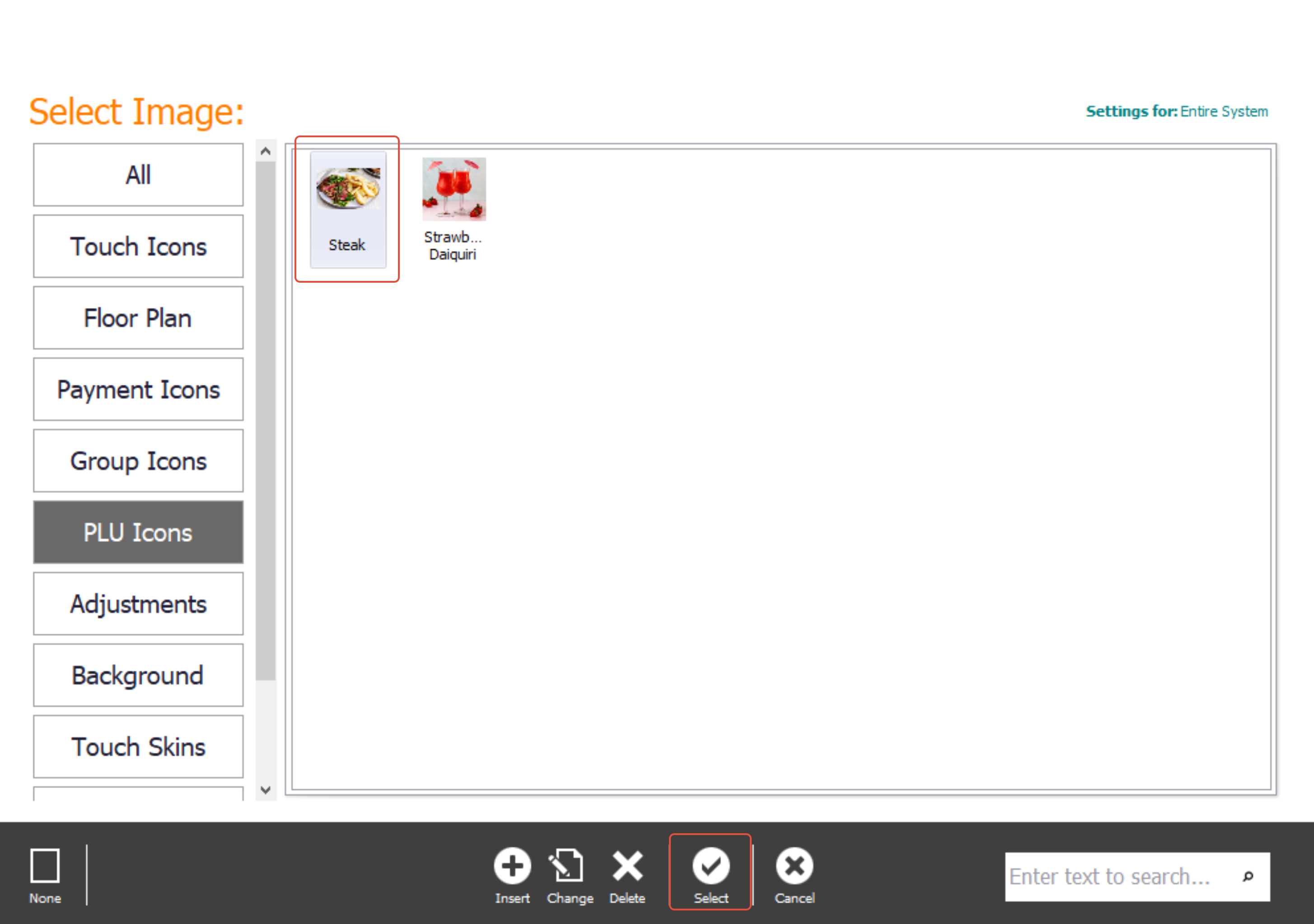Viewport: 1314px width, 924px height.
Task: Click the search magnifier icon
Action: point(1248,877)
